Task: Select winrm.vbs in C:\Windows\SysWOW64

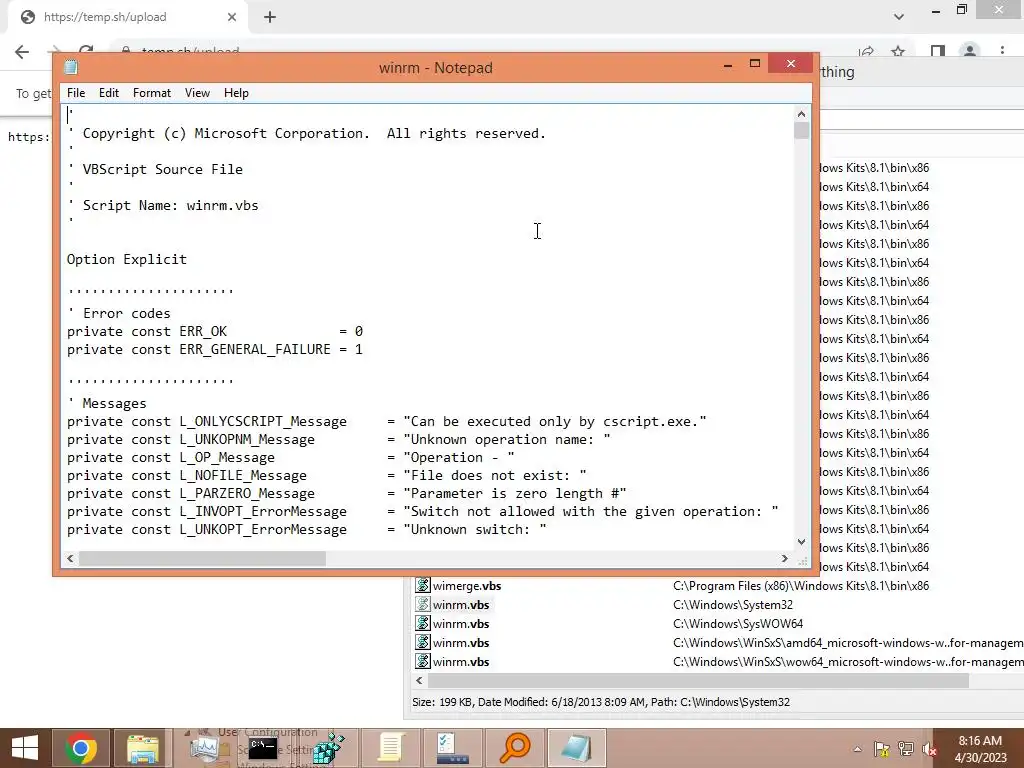Action: [461, 624]
